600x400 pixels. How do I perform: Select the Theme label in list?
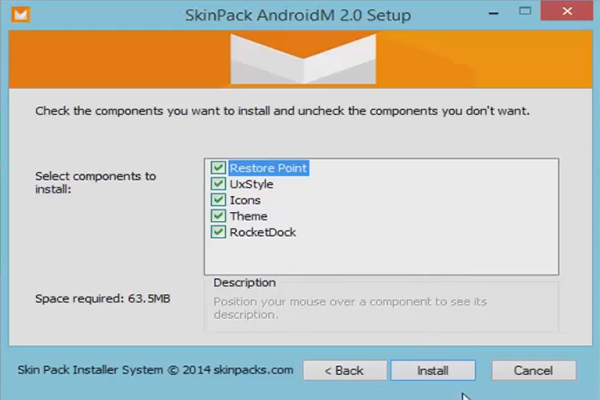(x=248, y=216)
